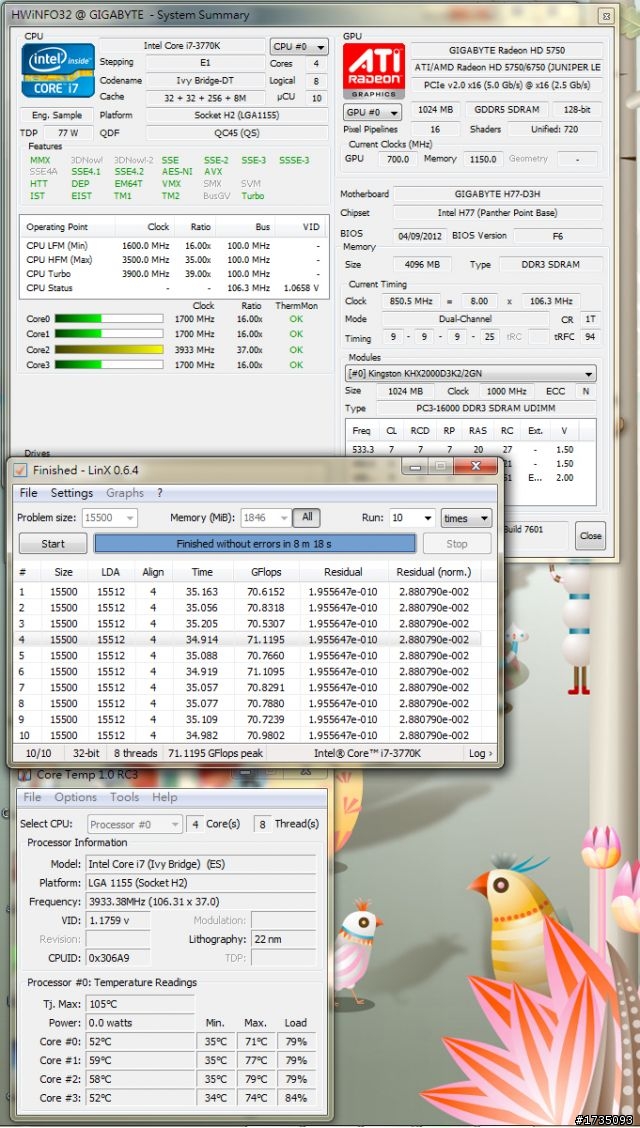Image resolution: width=640 pixels, height=1128 pixels.
Task: Open the GPU #0 selector dropdown
Action: click(372, 112)
